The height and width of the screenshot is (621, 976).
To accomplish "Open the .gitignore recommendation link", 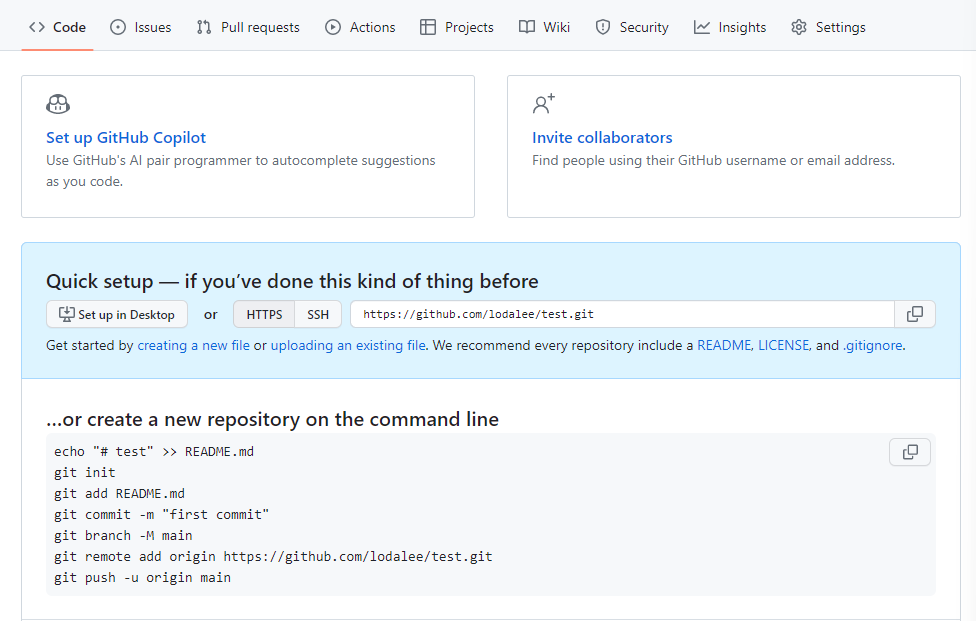I will (x=872, y=345).
